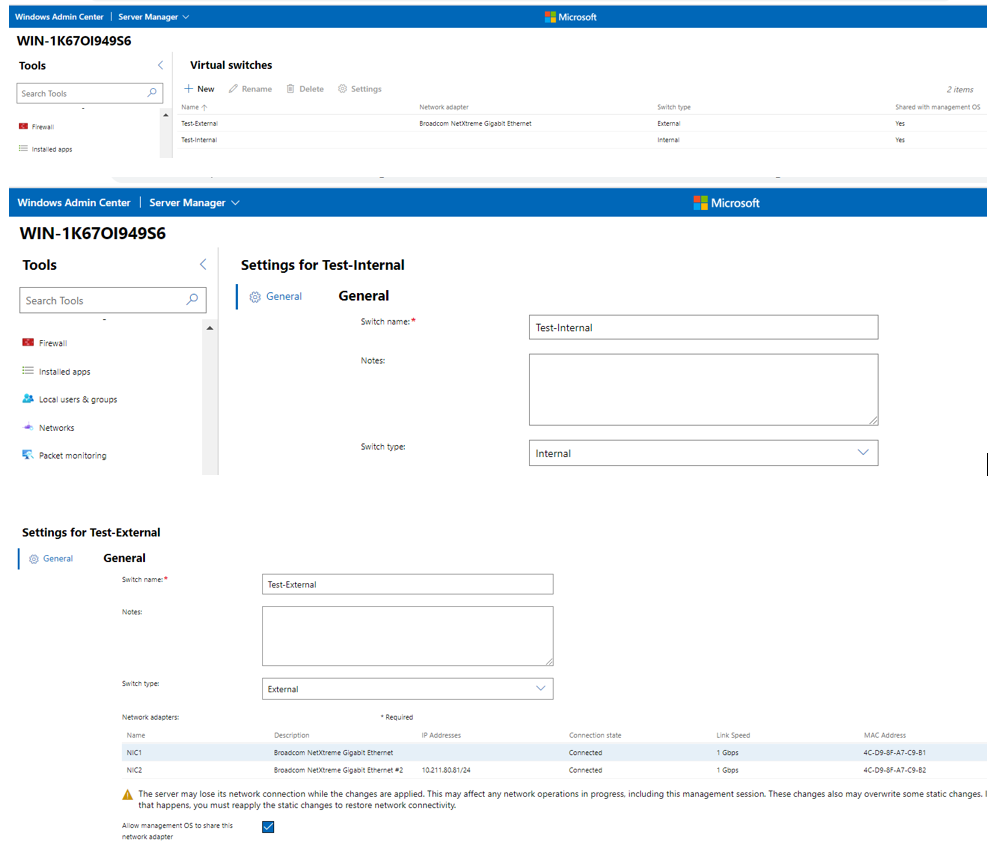Open the Windows Admin Center menu item
989x850 pixels.
pyautogui.click(x=74, y=202)
